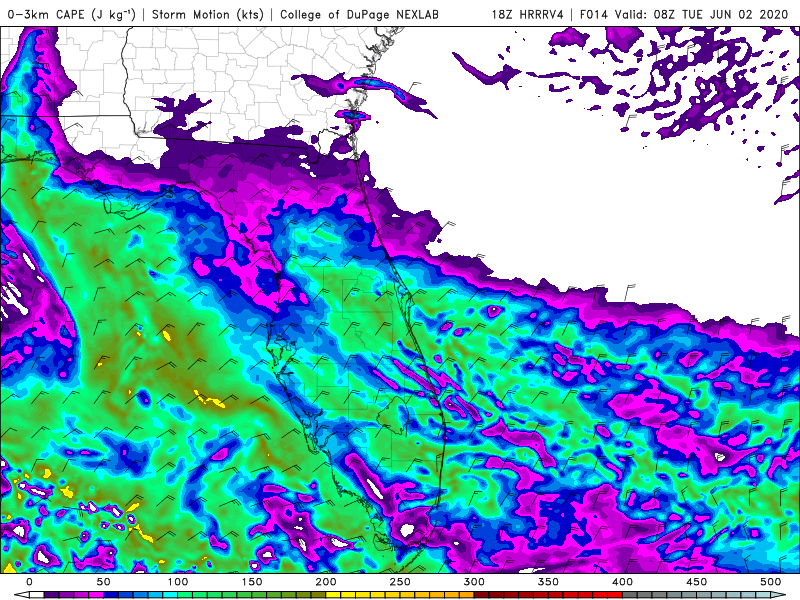
Task: Click the color bar label '200'
Action: point(326,582)
